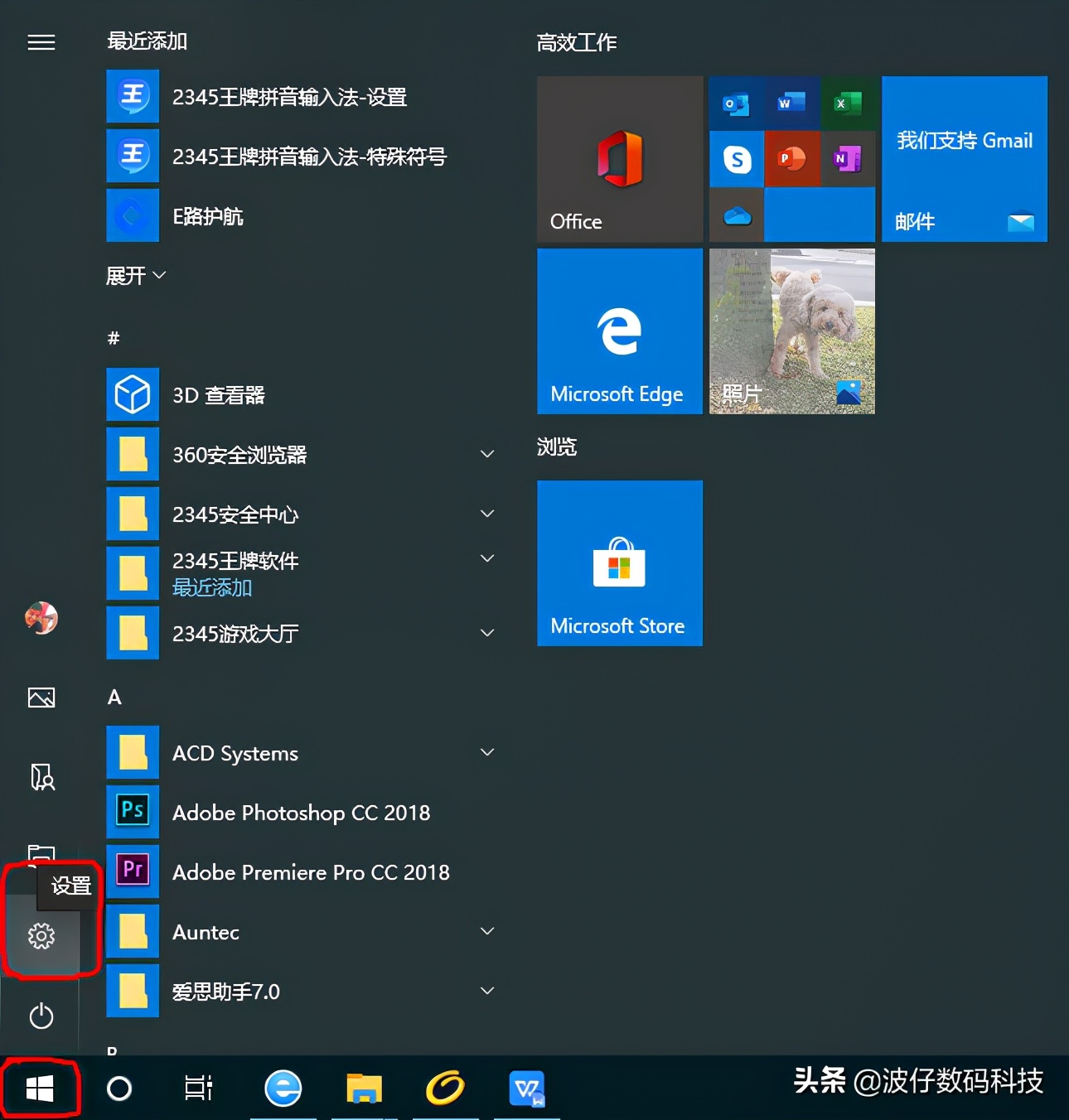
Task: Open the user account avatar
Action: [41, 618]
